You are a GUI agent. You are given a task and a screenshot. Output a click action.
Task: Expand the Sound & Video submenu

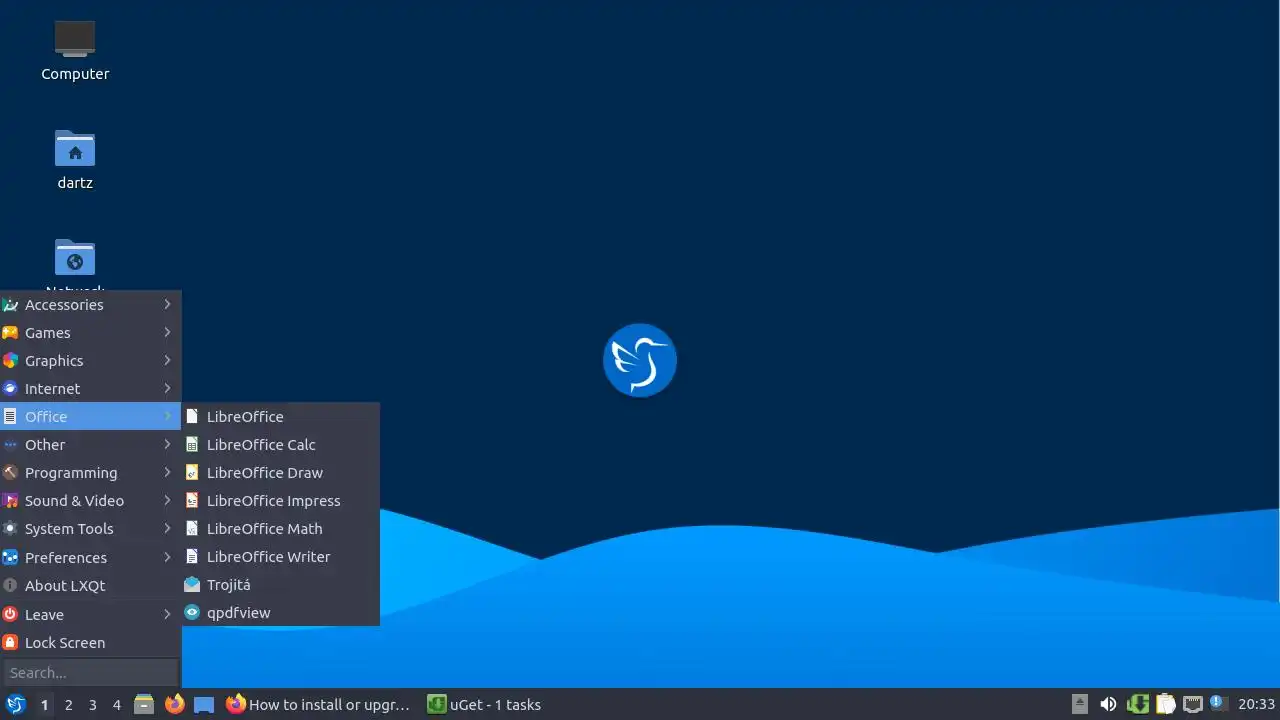(x=90, y=501)
